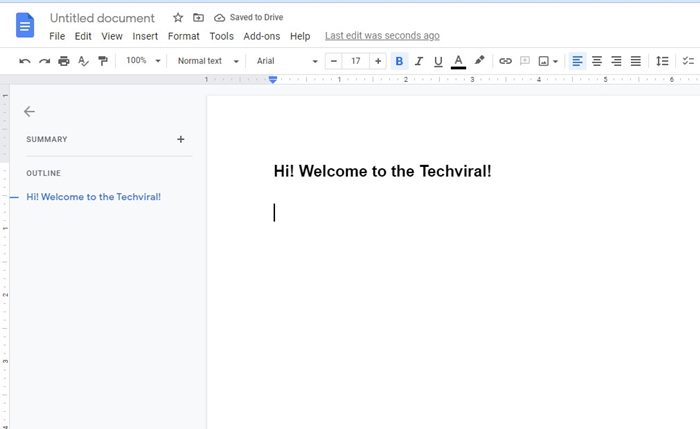Screen dimensions: 700x429
Task: Select Left align
Action: coord(577,61)
